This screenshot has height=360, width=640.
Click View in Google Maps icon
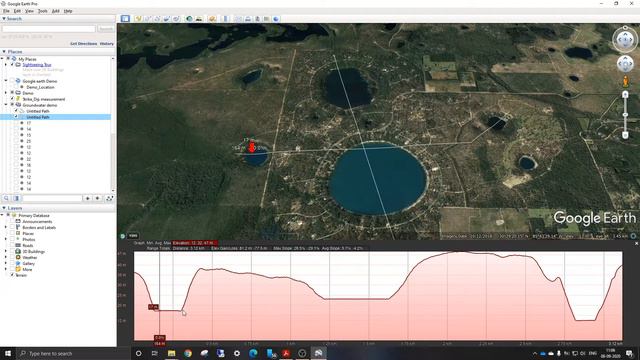click(267, 19)
